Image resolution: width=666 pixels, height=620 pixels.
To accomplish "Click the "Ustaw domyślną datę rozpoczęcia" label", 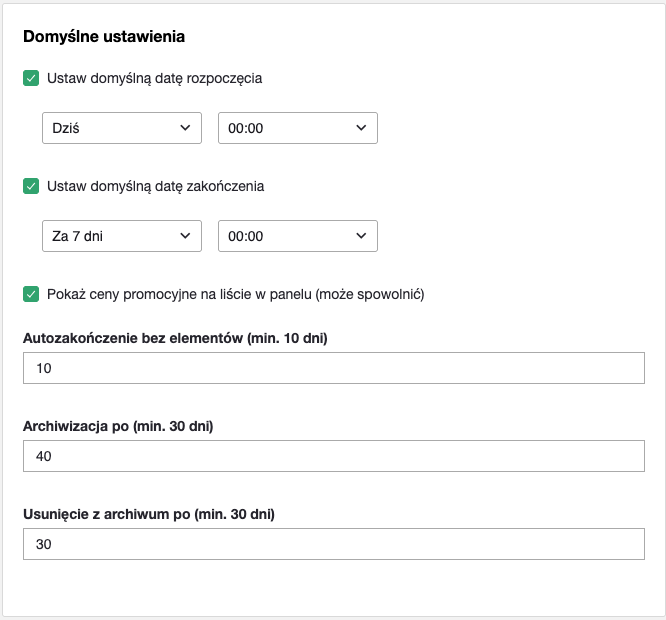I will coord(155,78).
